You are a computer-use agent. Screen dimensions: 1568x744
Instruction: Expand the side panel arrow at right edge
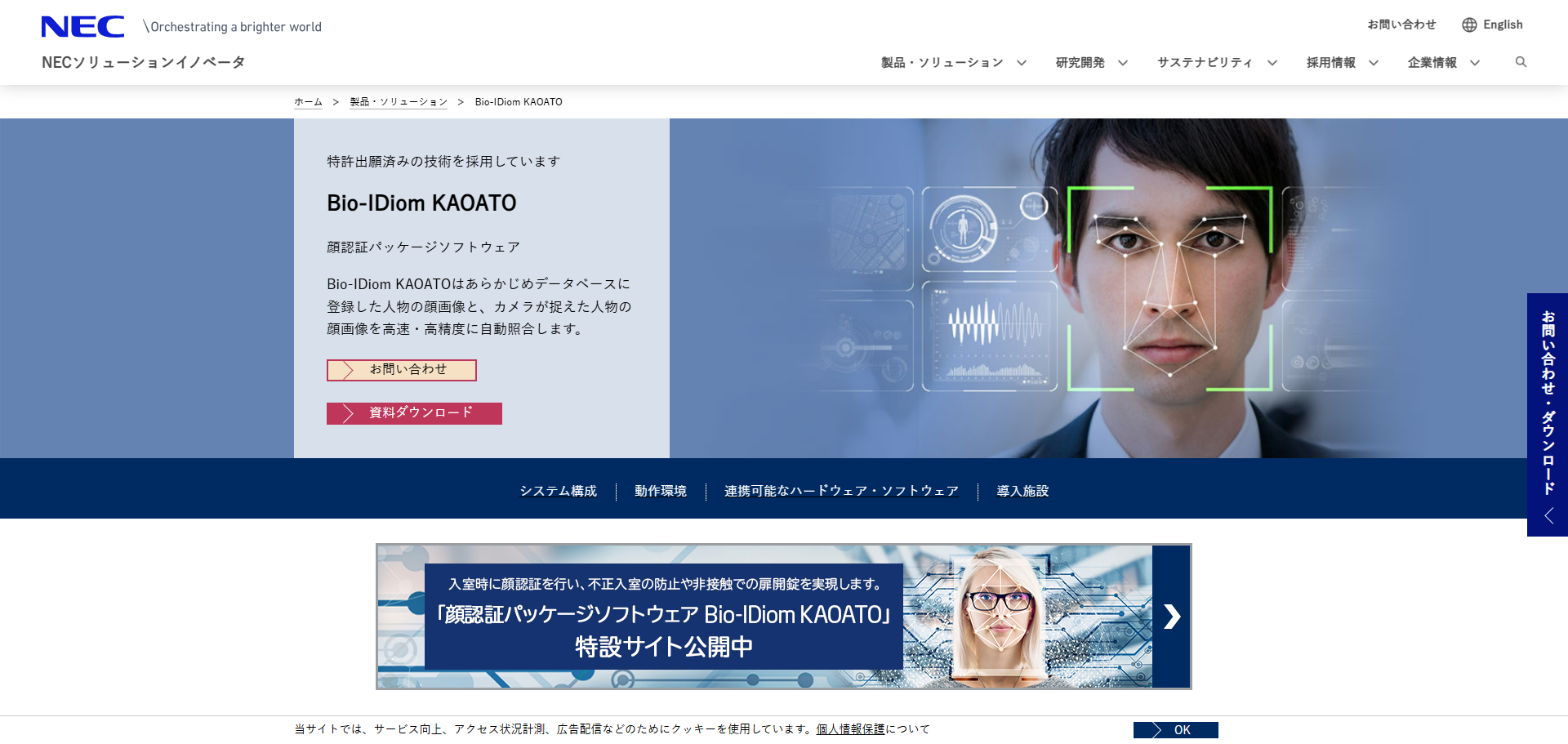click(x=1548, y=516)
